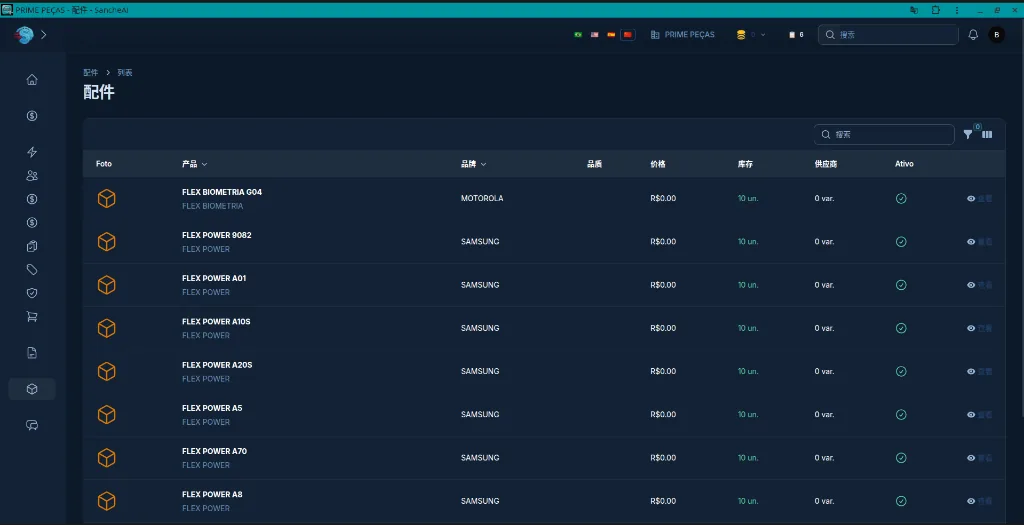Image resolution: width=1024 pixels, height=525 pixels.
Task: Switch language with the Spain flag
Action: click(611, 35)
